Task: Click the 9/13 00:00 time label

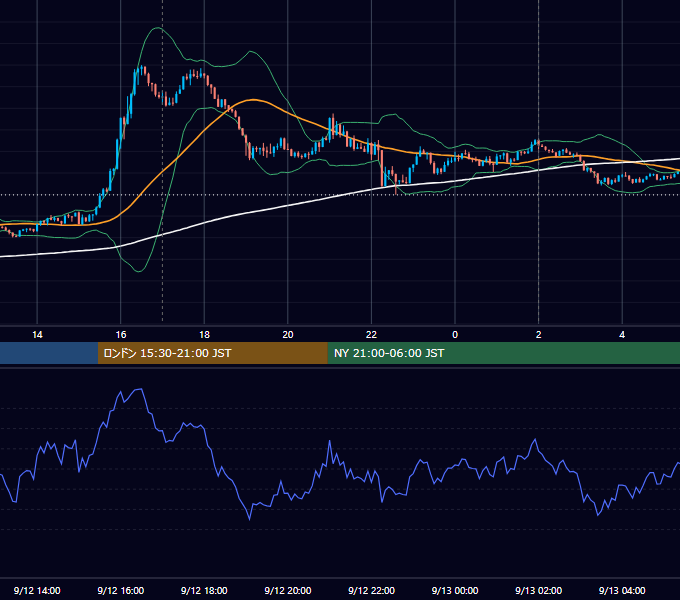Action: click(455, 590)
